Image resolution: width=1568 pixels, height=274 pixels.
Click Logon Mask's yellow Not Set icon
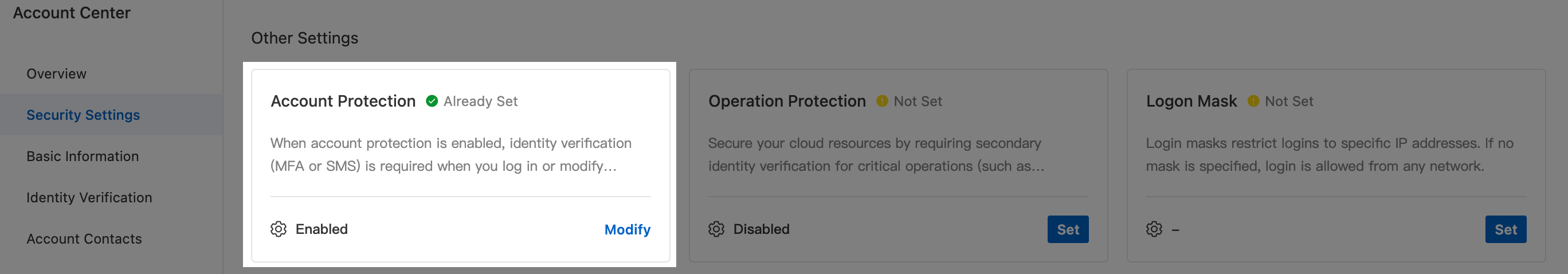(1253, 101)
